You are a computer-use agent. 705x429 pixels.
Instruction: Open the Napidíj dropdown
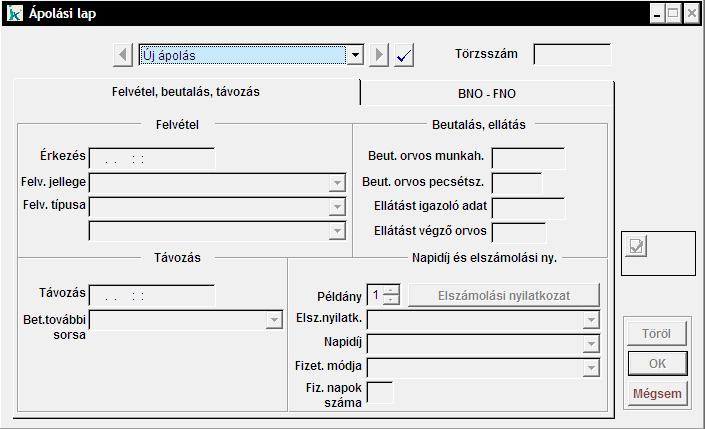(x=591, y=344)
